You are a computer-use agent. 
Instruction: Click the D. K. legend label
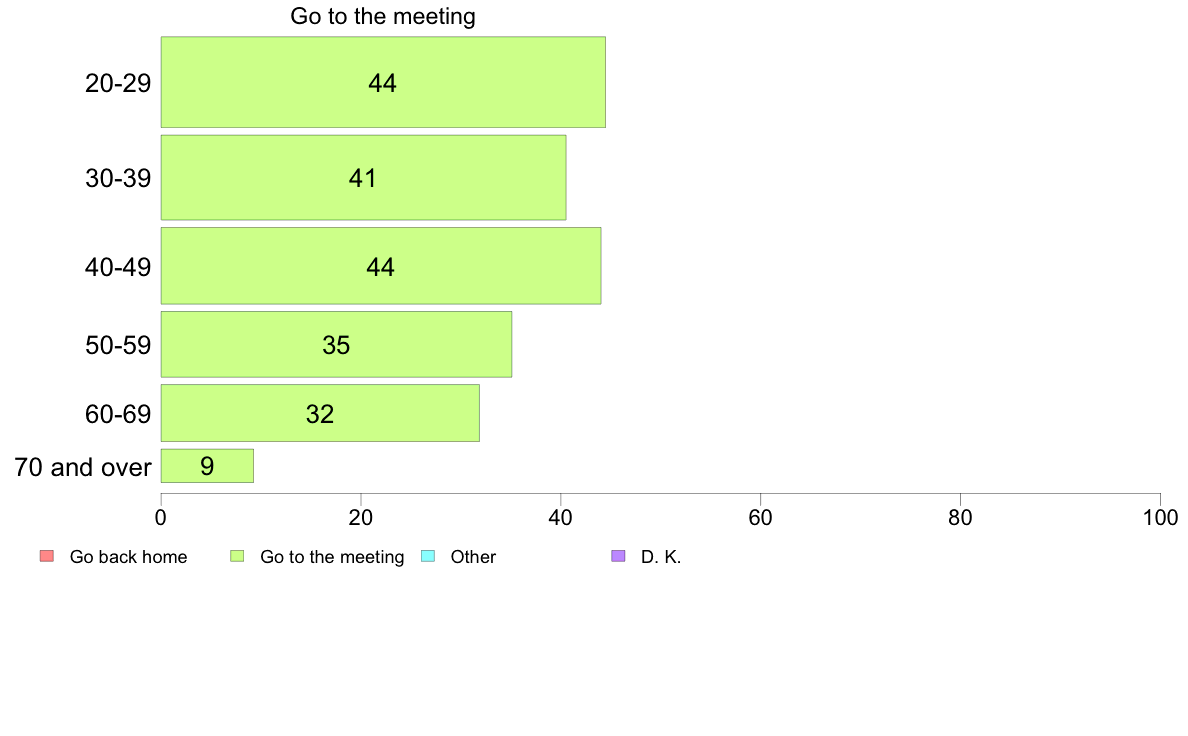tap(661, 557)
